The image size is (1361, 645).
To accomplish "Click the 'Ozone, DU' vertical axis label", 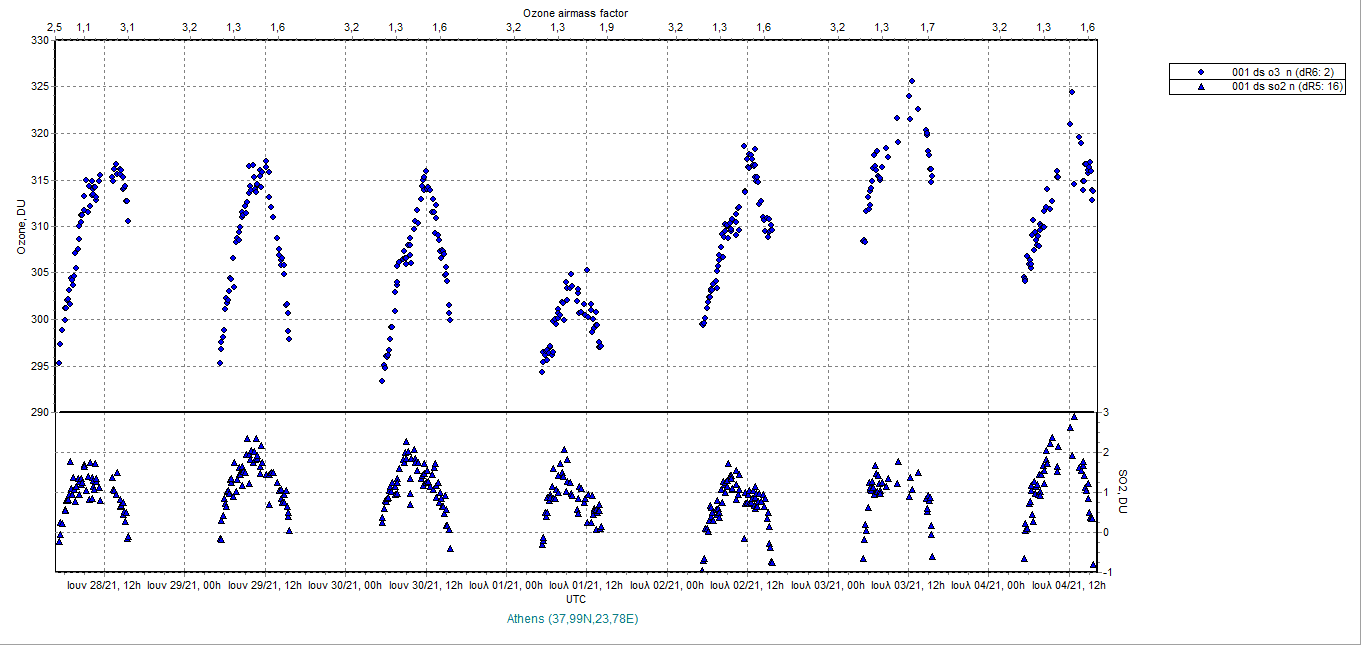I will [x=20, y=227].
